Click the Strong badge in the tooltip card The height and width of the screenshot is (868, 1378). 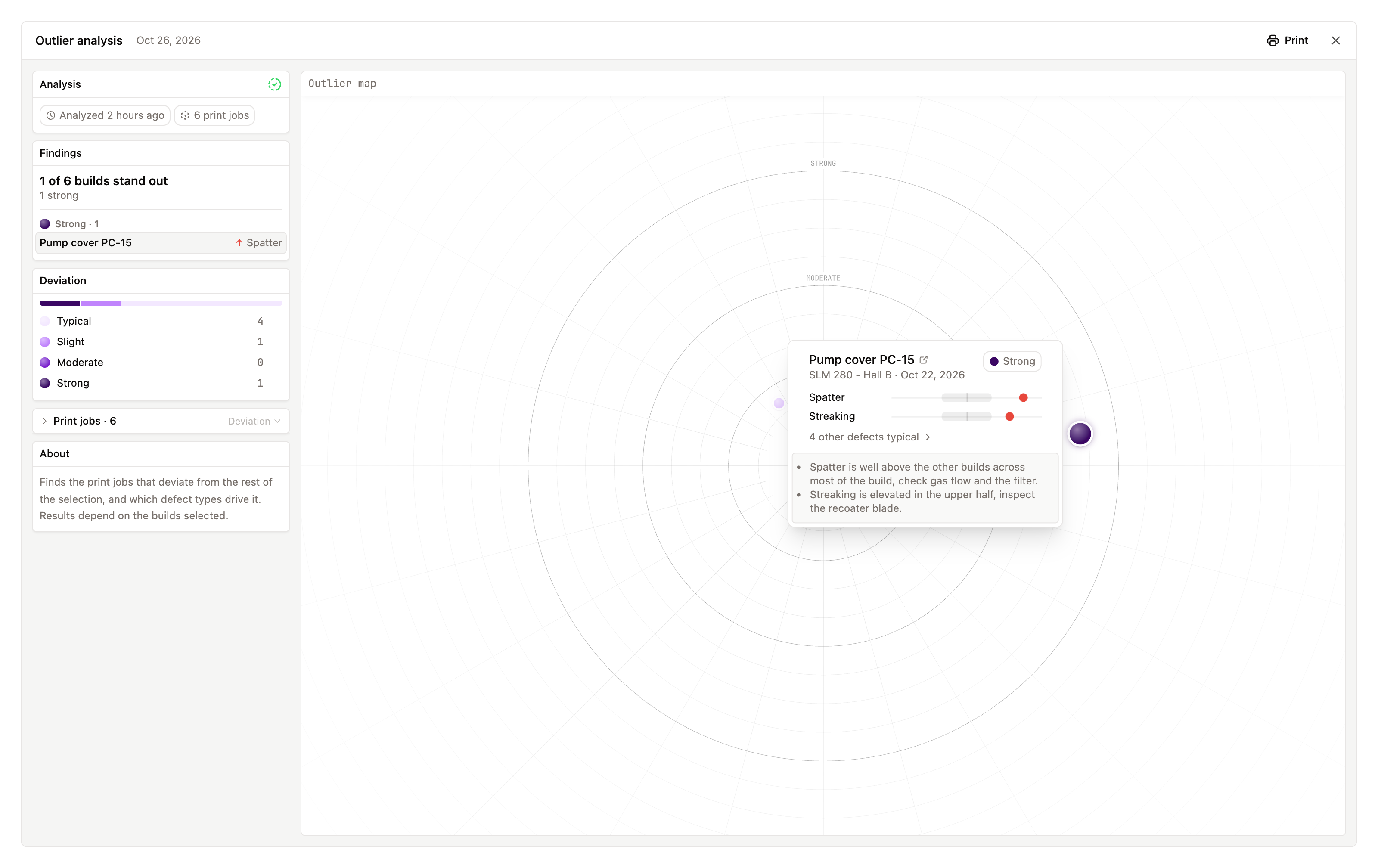tap(1012, 362)
